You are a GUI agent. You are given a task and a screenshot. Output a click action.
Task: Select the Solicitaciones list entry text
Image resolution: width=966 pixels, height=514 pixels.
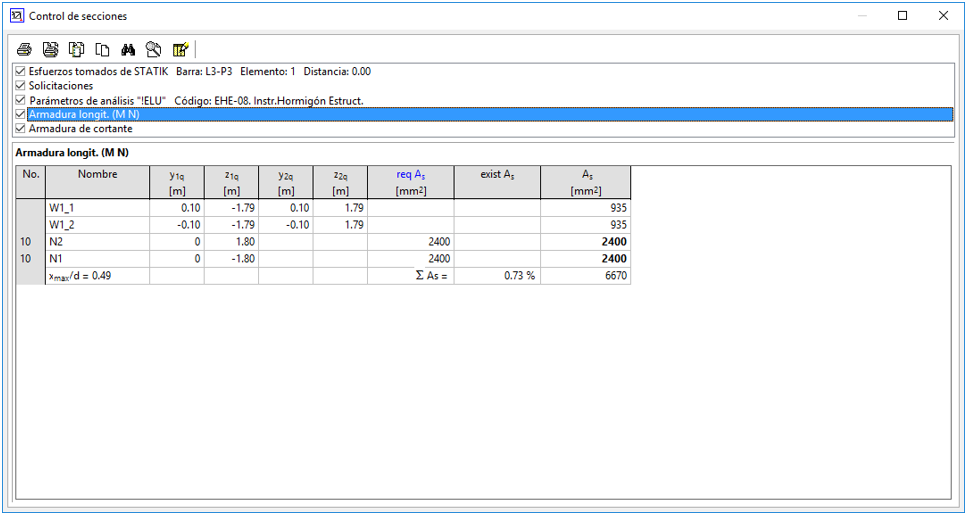pyautogui.click(x=60, y=86)
